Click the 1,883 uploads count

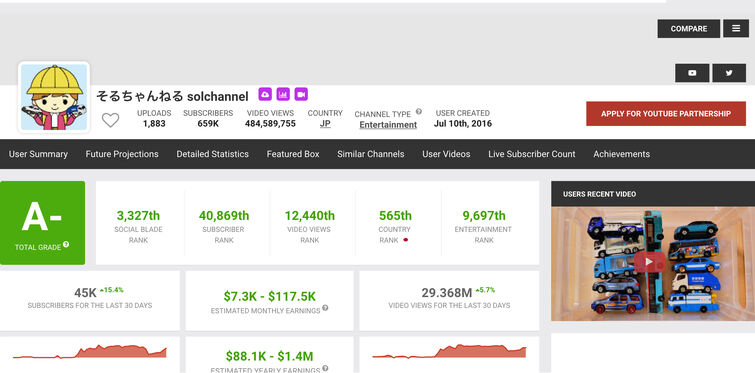pyautogui.click(x=154, y=124)
